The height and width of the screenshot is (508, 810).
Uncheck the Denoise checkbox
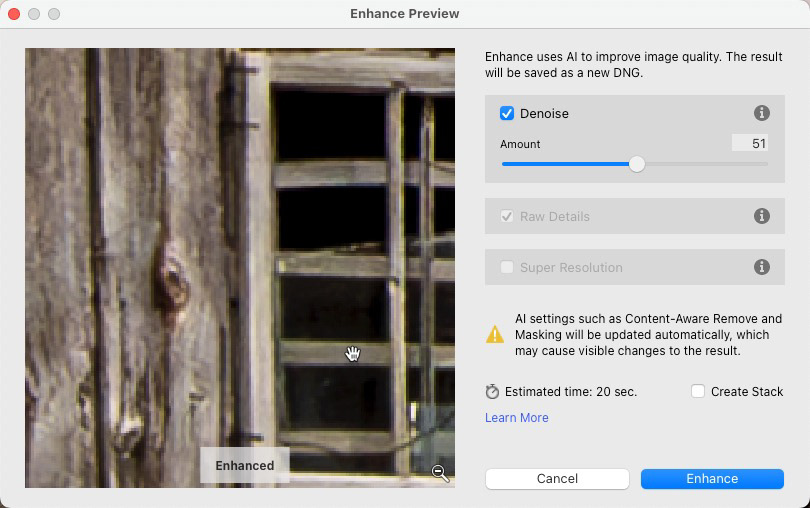point(507,113)
